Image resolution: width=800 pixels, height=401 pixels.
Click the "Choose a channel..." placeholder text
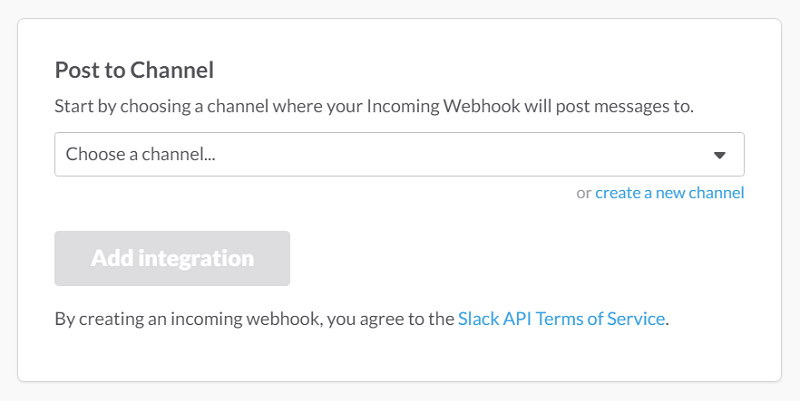point(140,154)
